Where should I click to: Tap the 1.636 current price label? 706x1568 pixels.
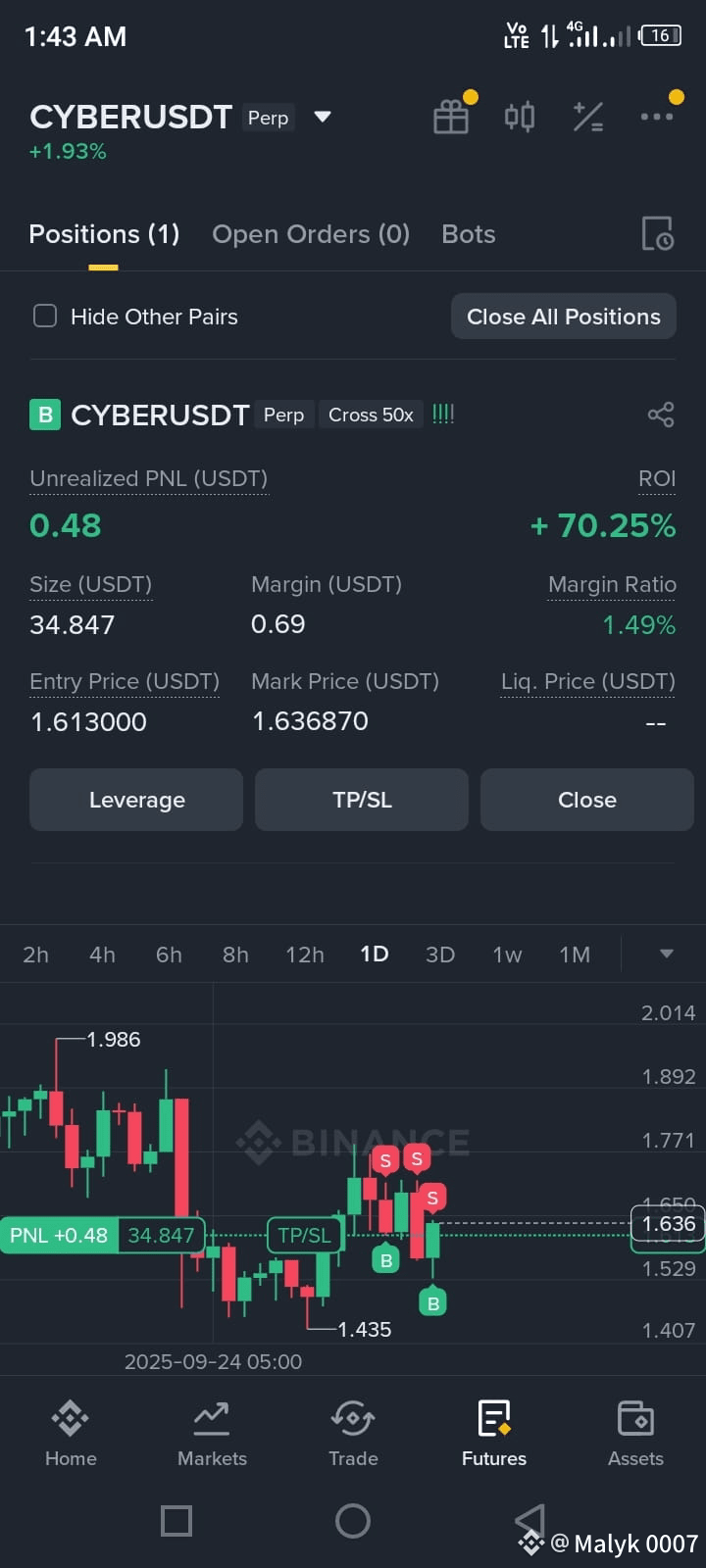tap(668, 1223)
